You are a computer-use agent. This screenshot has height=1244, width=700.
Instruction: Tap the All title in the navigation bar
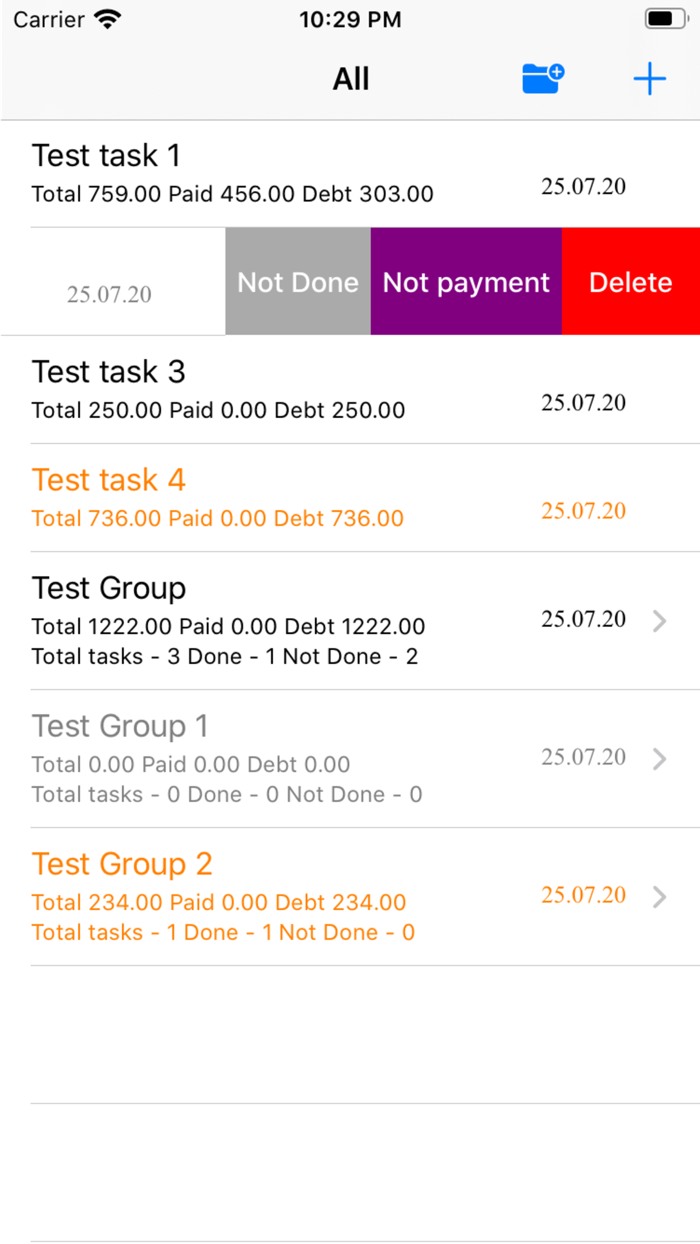350,78
